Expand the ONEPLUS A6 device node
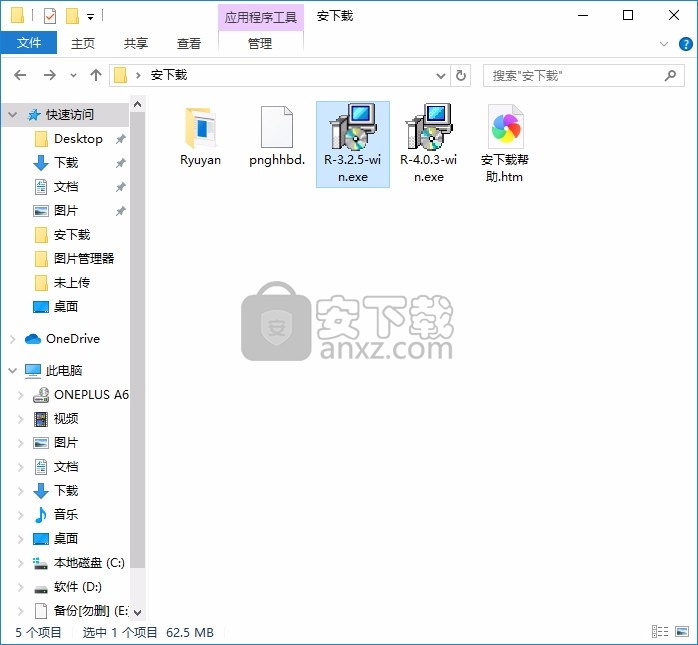 pyautogui.click(x=20, y=395)
